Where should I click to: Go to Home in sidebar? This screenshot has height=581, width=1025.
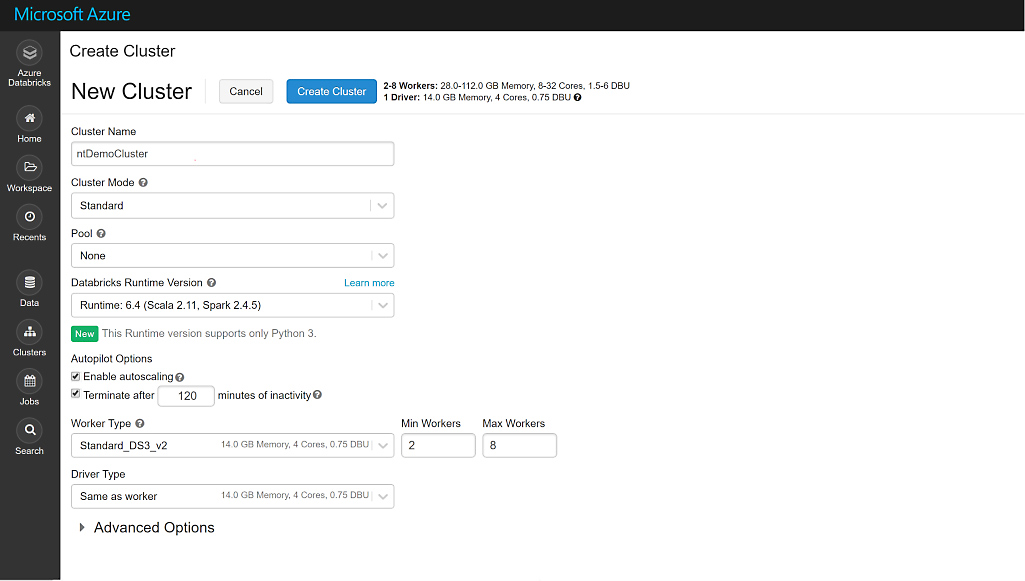point(29,118)
